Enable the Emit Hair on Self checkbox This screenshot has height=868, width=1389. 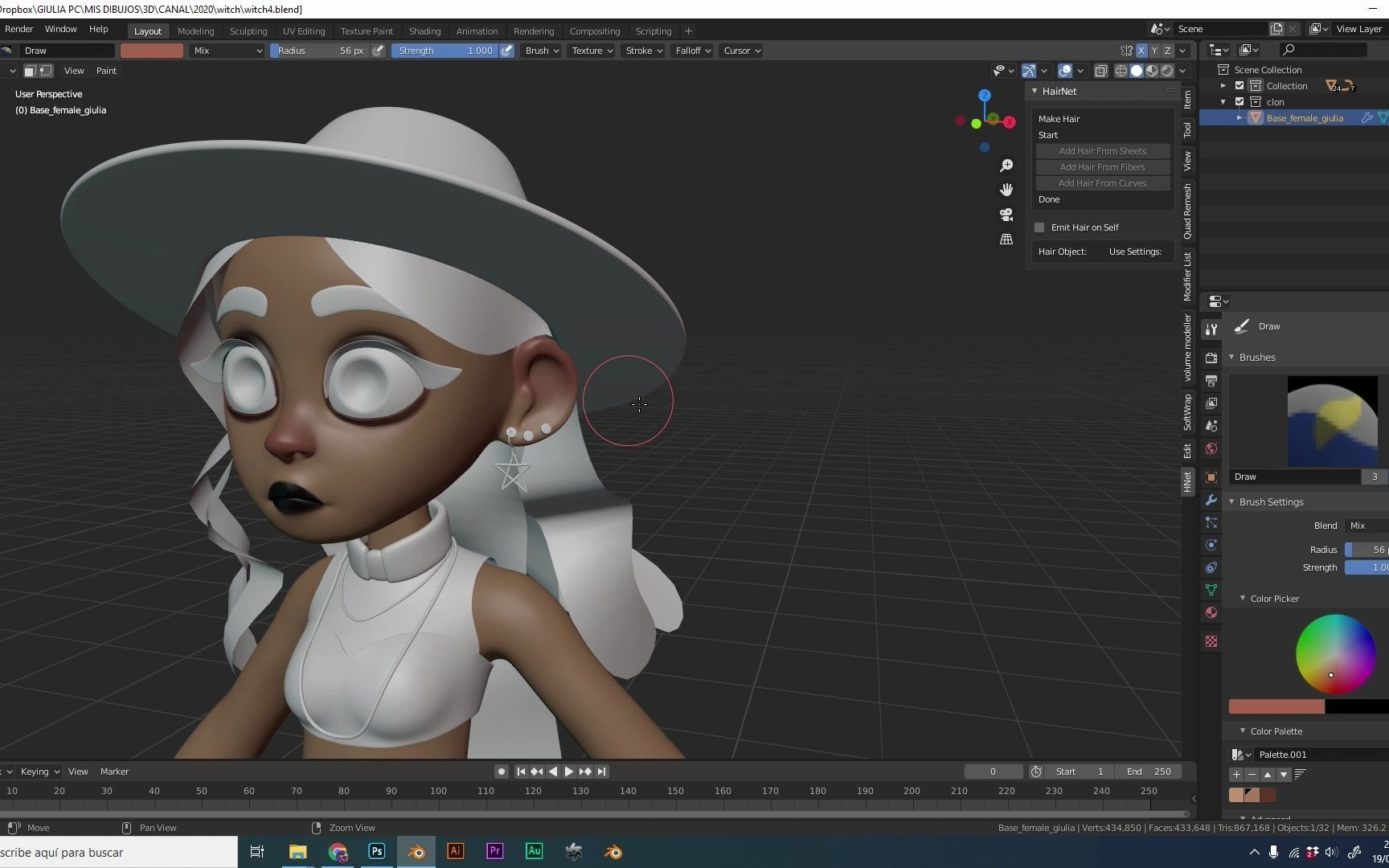point(1039,227)
